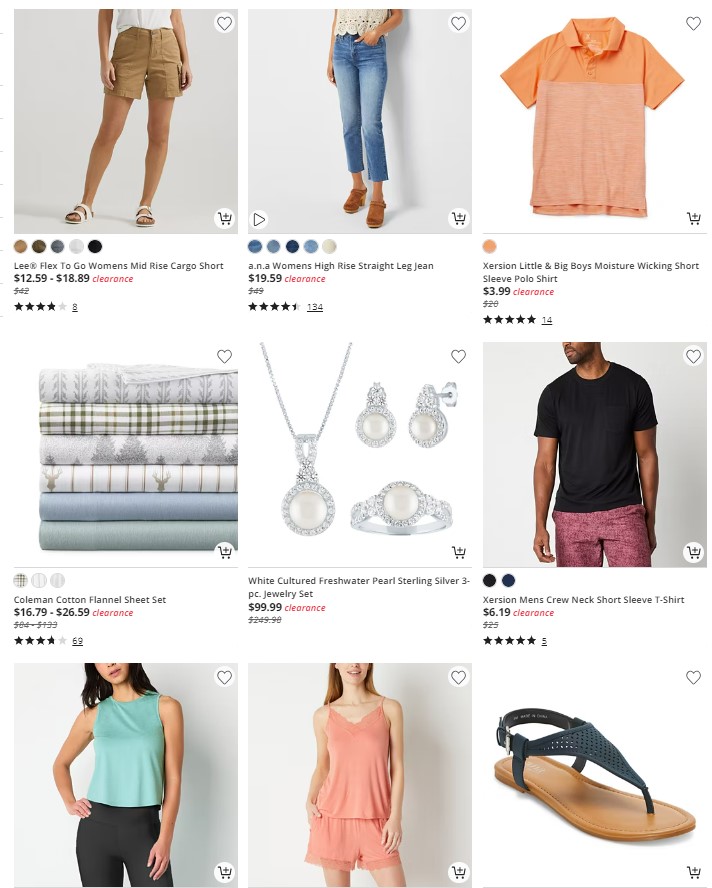Select plaid pattern swatch for flannel sheets

pyautogui.click(x=20, y=580)
